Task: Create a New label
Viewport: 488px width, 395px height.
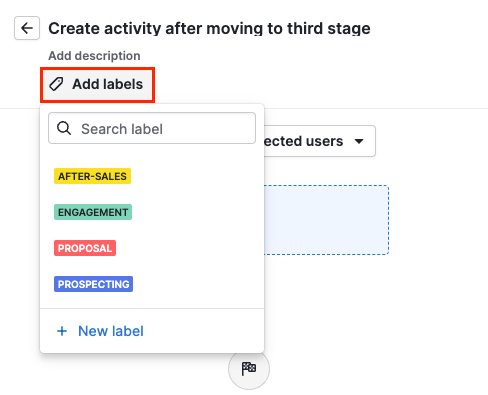Action: click(x=100, y=331)
